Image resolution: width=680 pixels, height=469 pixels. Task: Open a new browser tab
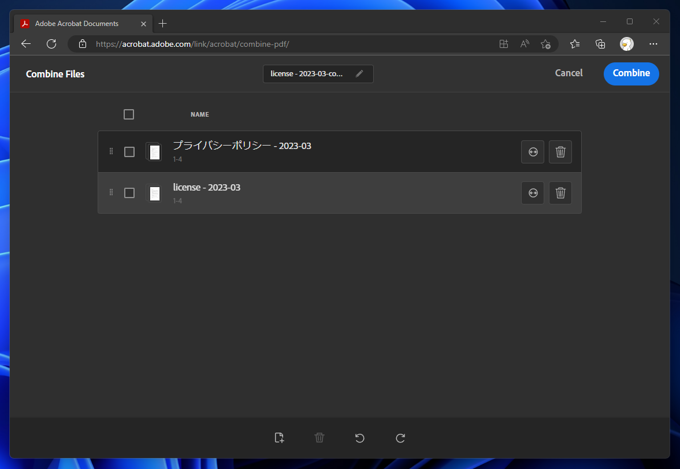(x=163, y=23)
